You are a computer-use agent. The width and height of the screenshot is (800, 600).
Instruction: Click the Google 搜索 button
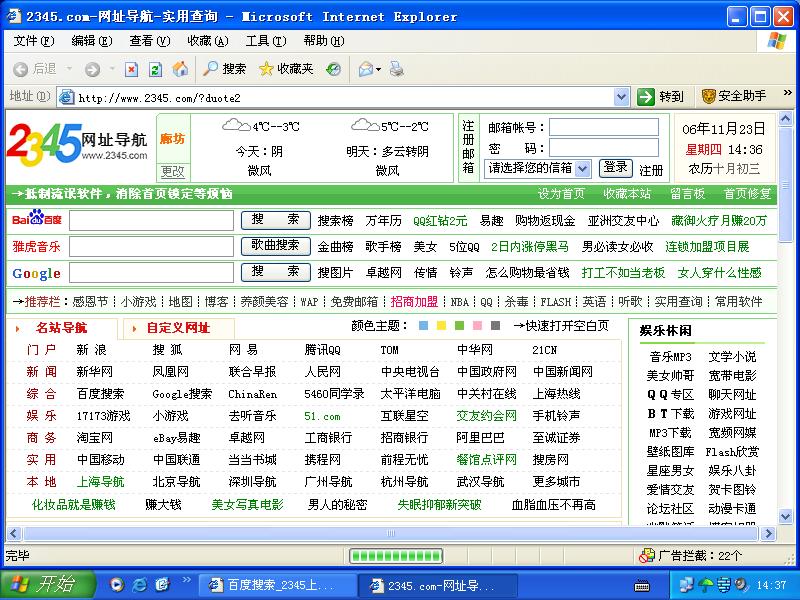pyautogui.click(x=276, y=272)
